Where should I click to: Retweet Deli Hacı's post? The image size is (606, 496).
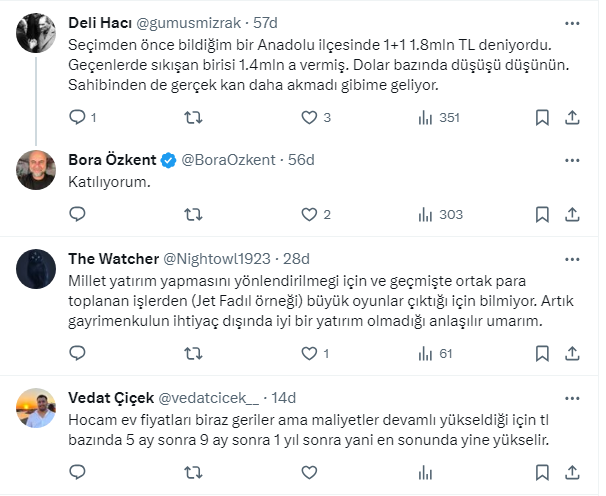194,118
